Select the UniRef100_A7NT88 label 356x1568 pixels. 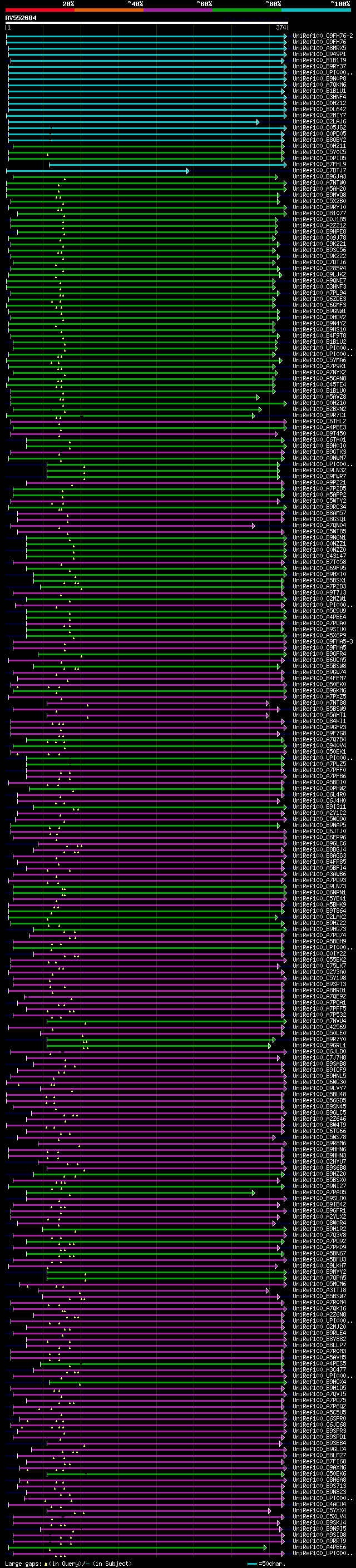pos(319,703)
